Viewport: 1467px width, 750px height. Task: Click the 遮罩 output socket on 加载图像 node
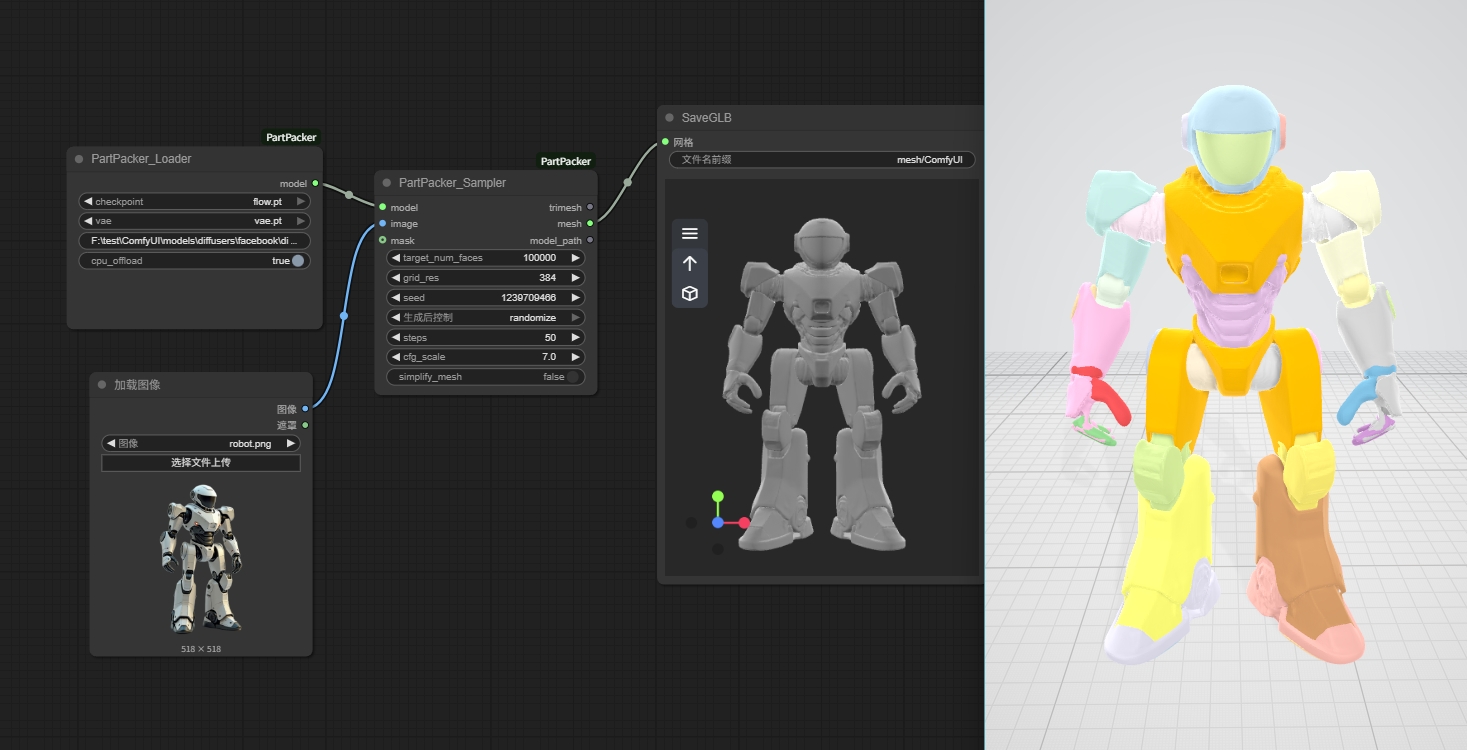(x=305, y=426)
